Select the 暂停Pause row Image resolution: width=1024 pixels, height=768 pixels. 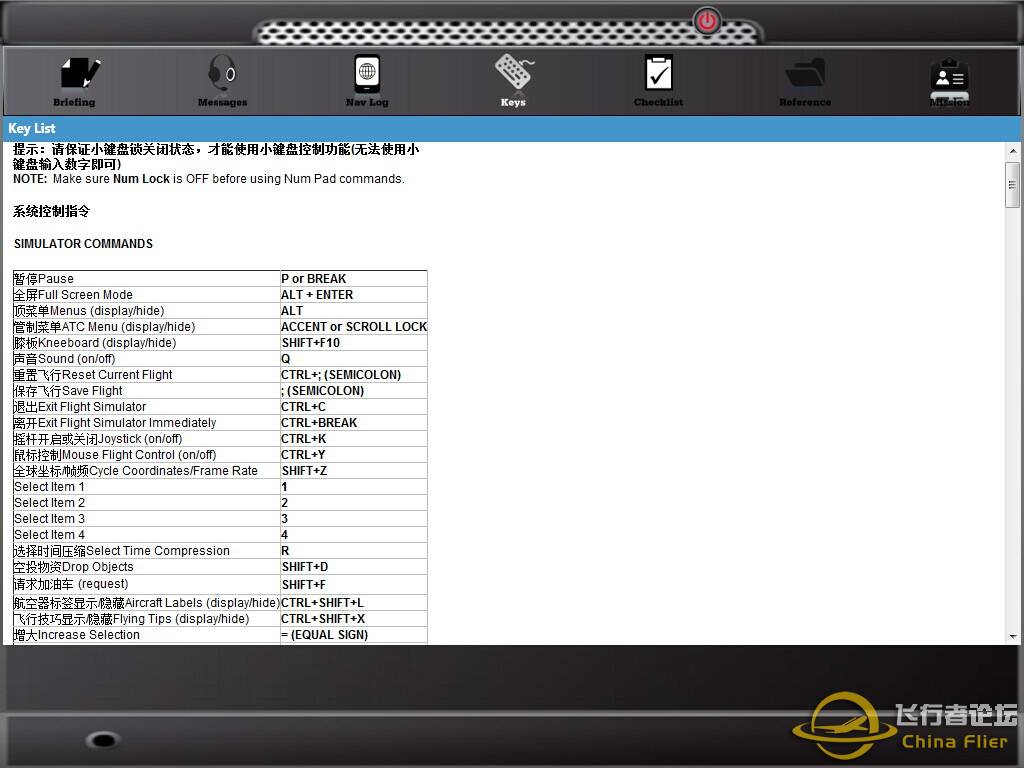coord(220,279)
